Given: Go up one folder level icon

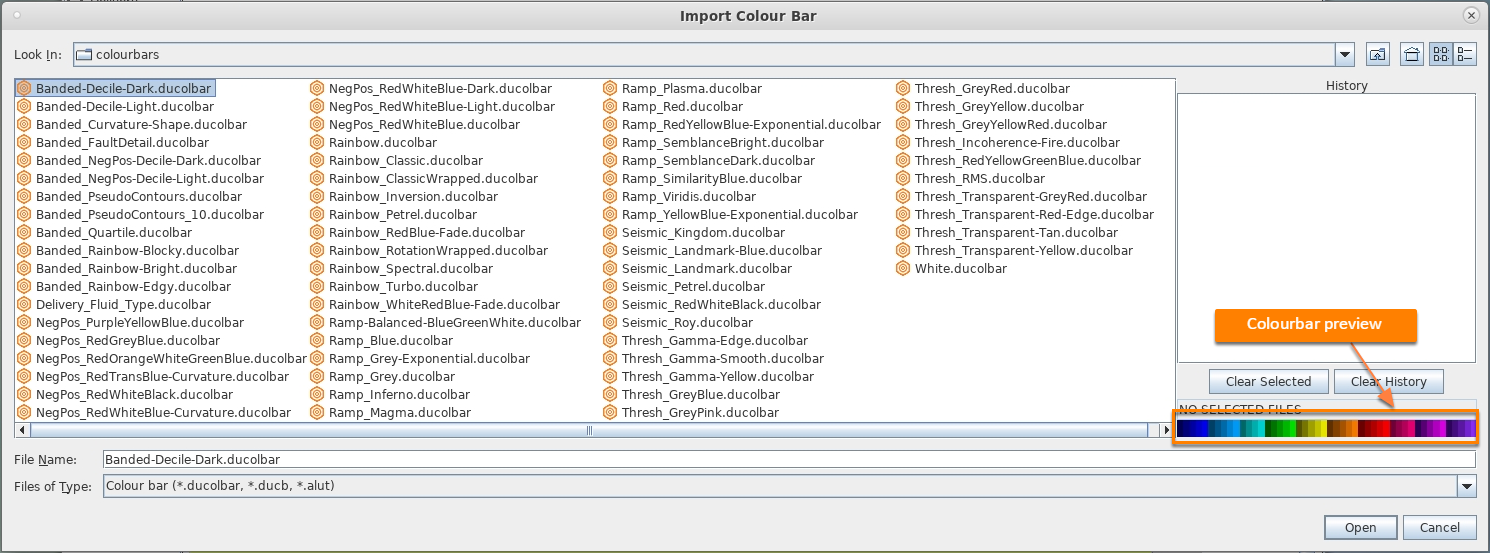Looking at the screenshot, I should [1377, 54].
